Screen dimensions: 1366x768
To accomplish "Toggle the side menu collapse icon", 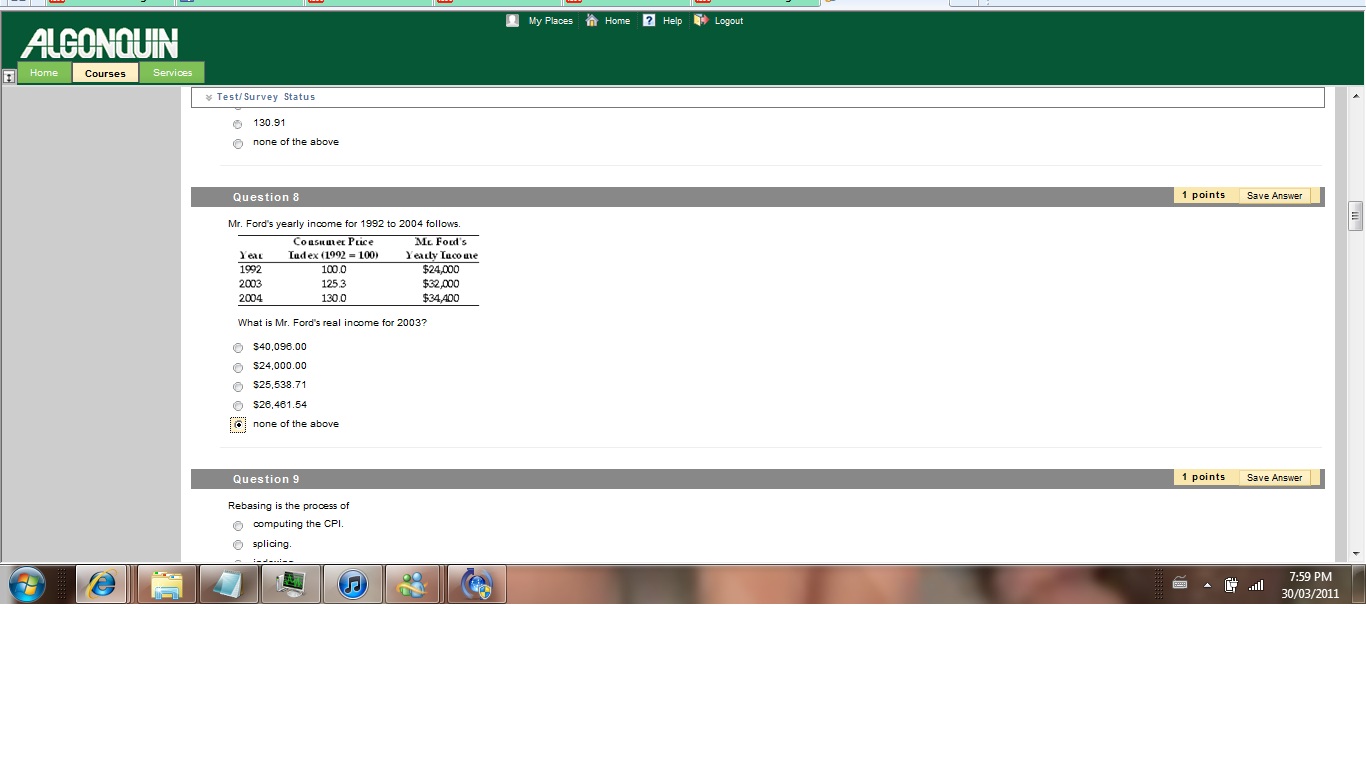I will click(9, 76).
